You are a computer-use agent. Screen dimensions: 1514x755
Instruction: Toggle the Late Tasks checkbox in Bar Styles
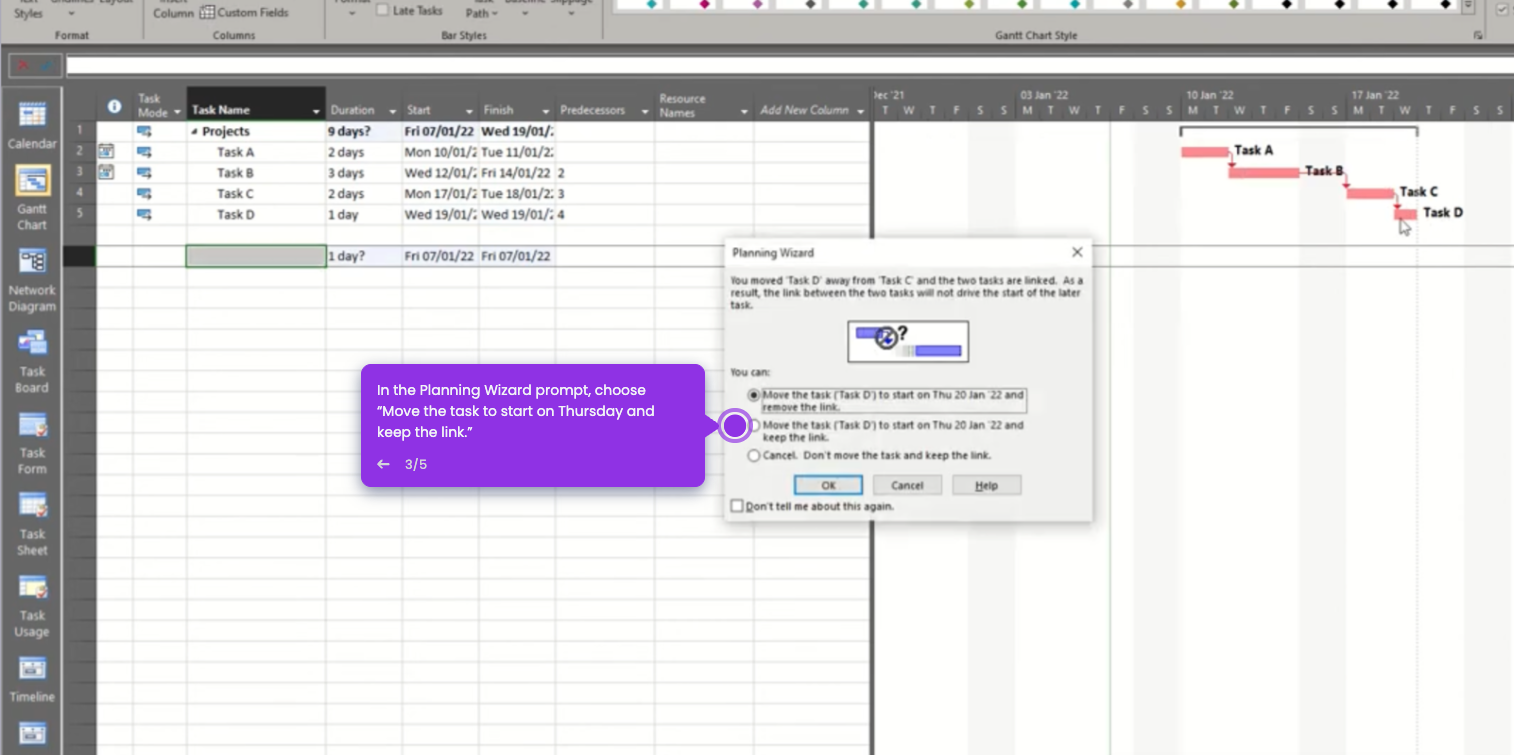coord(382,11)
